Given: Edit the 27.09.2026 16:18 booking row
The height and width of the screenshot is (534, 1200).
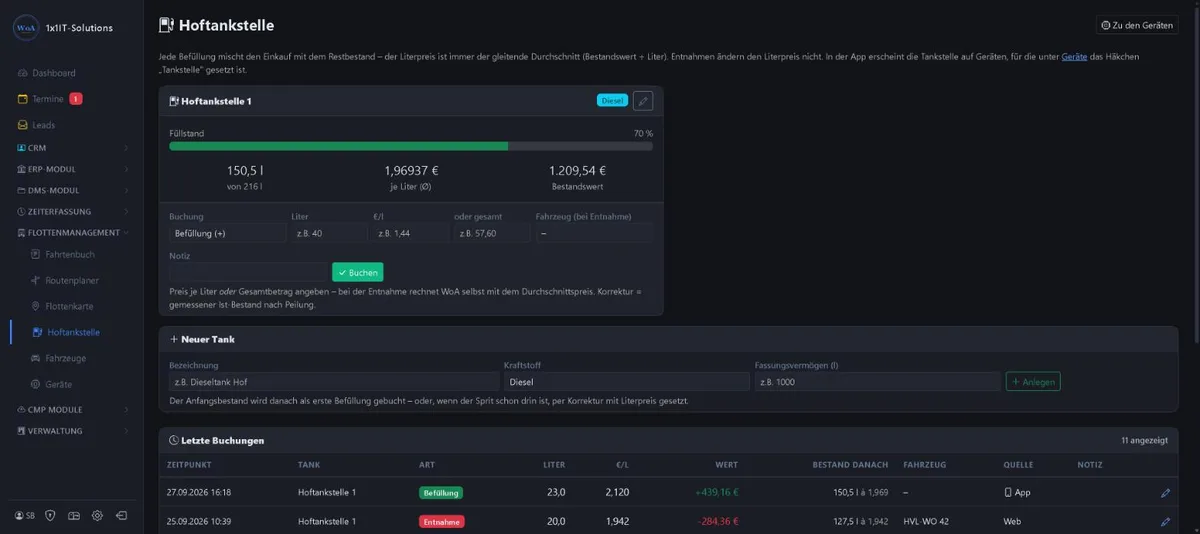Looking at the screenshot, I should pyautogui.click(x=1165, y=493).
